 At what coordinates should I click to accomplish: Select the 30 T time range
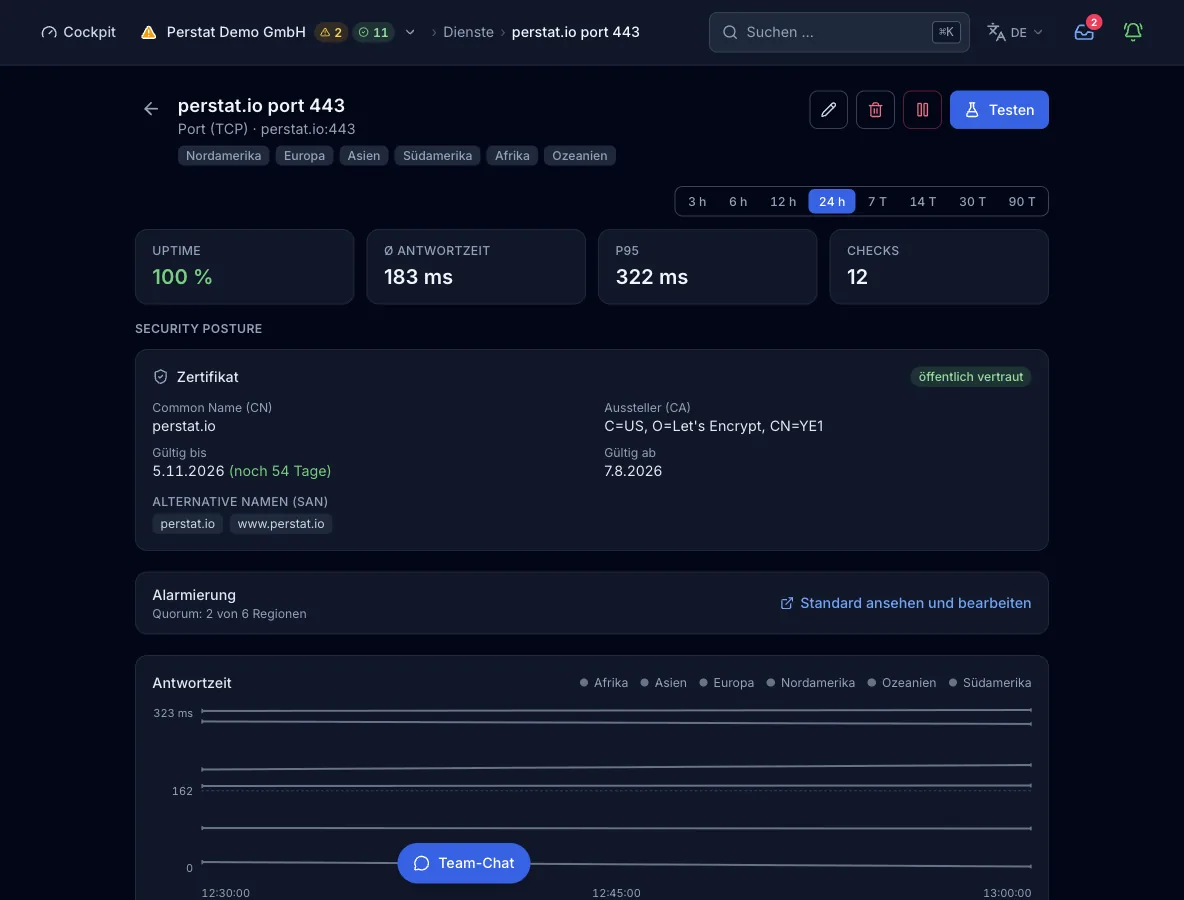973,202
